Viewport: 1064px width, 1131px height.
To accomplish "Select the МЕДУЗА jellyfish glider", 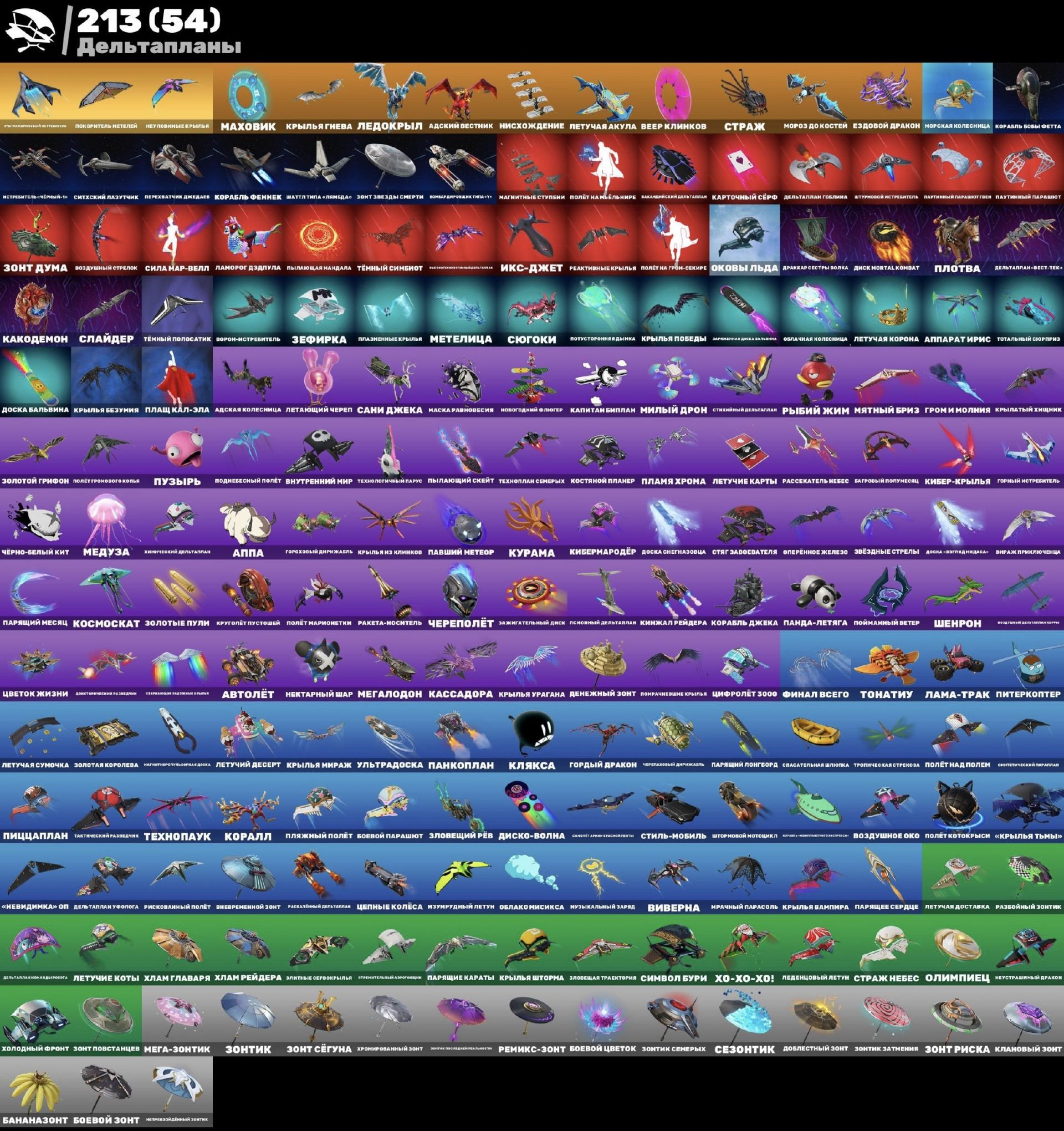I will click(106, 523).
